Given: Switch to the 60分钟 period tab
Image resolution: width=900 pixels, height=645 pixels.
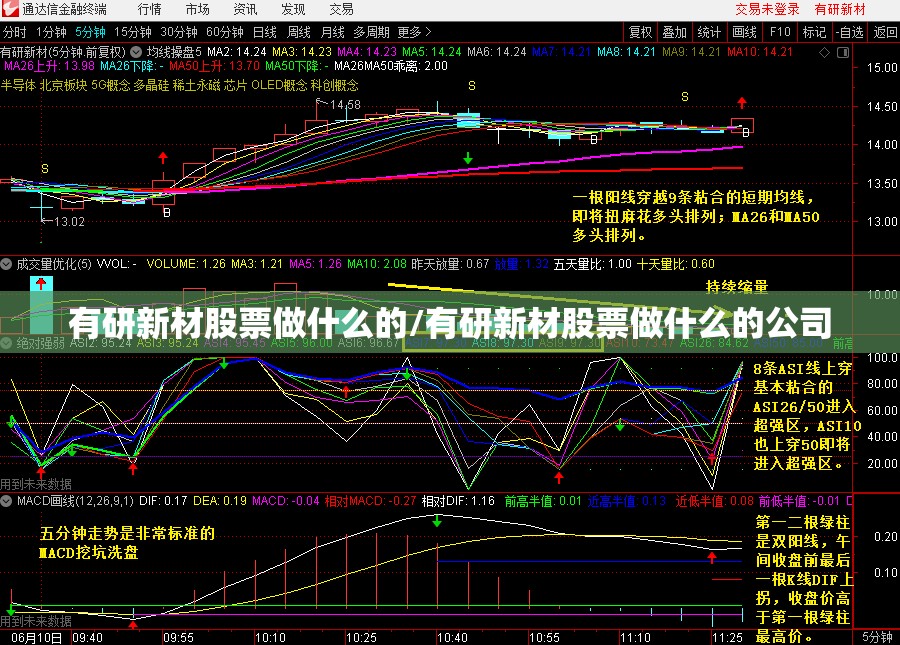Looking at the screenshot, I should click(225, 32).
